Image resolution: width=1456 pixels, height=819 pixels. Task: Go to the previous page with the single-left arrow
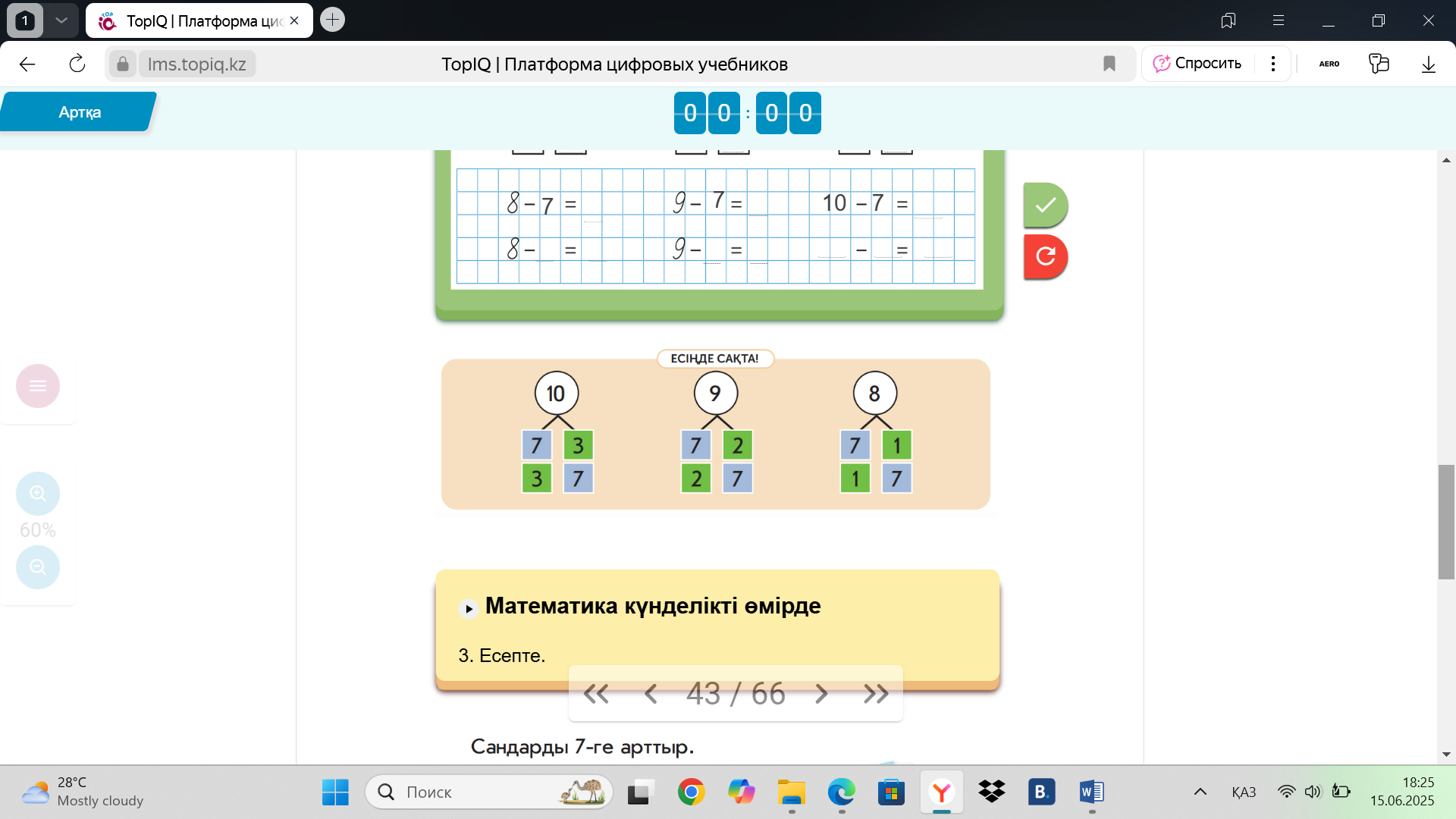coord(650,693)
